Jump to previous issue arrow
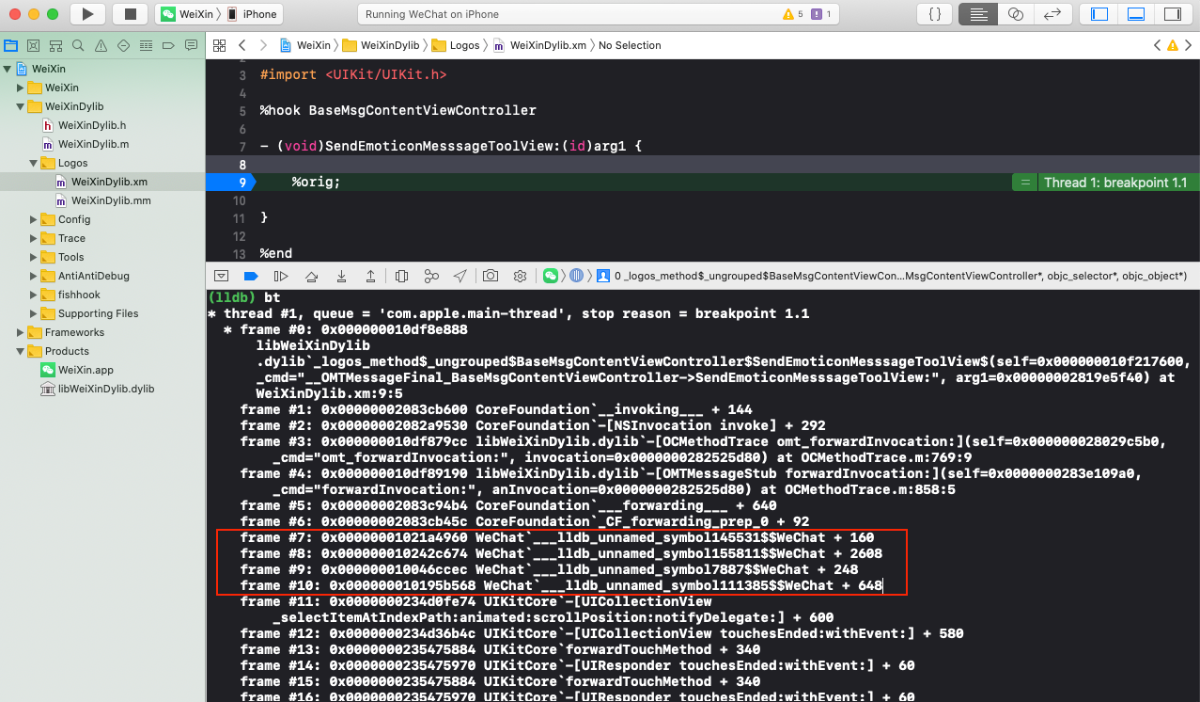 [1157, 46]
